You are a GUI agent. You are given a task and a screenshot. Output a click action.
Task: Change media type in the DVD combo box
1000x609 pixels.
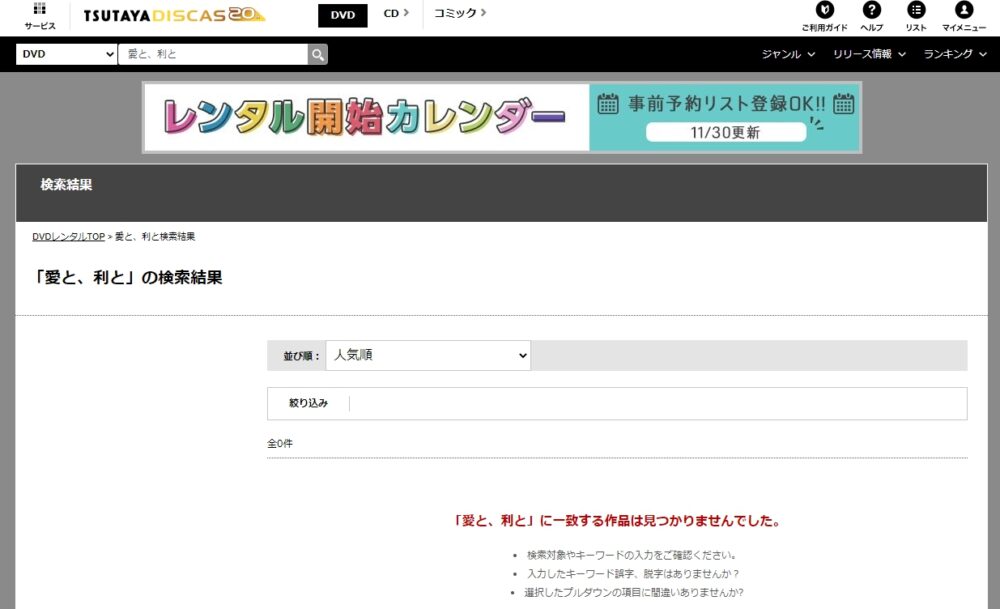(x=65, y=52)
